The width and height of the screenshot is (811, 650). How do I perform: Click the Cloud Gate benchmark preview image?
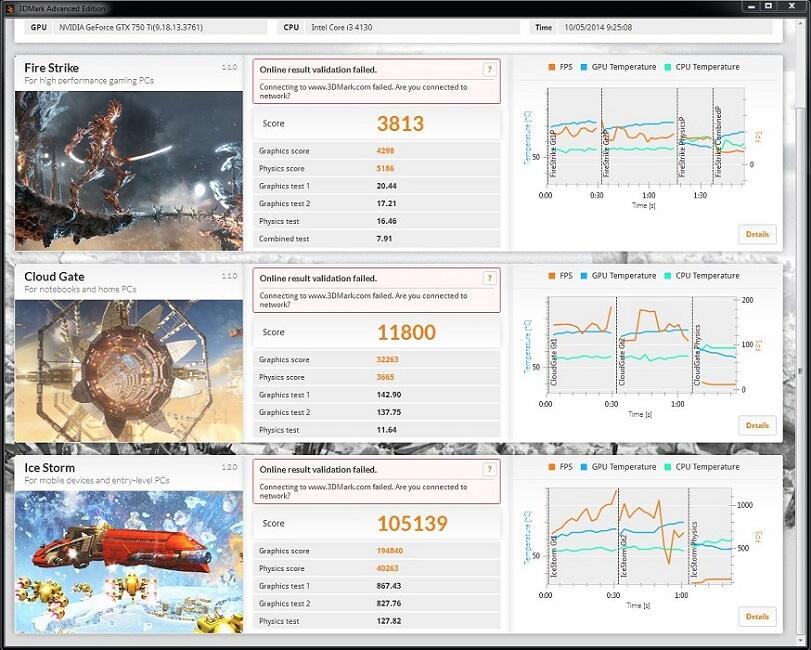tap(129, 371)
